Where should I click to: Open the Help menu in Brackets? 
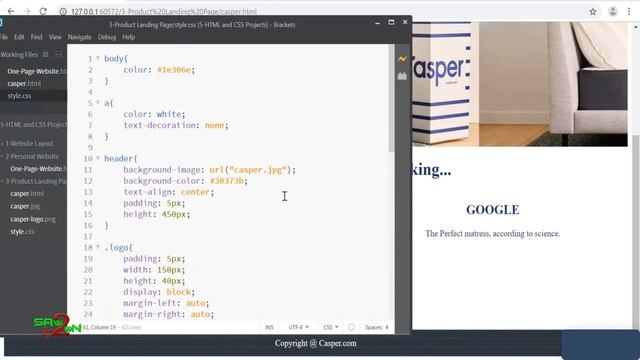[129, 37]
